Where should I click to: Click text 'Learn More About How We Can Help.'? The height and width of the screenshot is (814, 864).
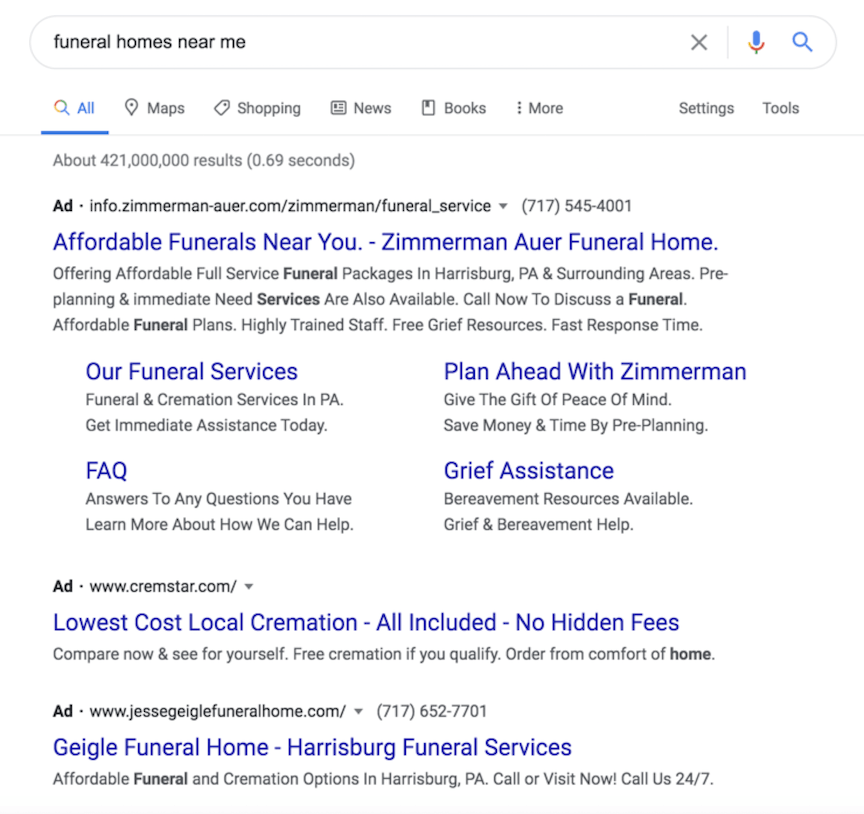(219, 525)
